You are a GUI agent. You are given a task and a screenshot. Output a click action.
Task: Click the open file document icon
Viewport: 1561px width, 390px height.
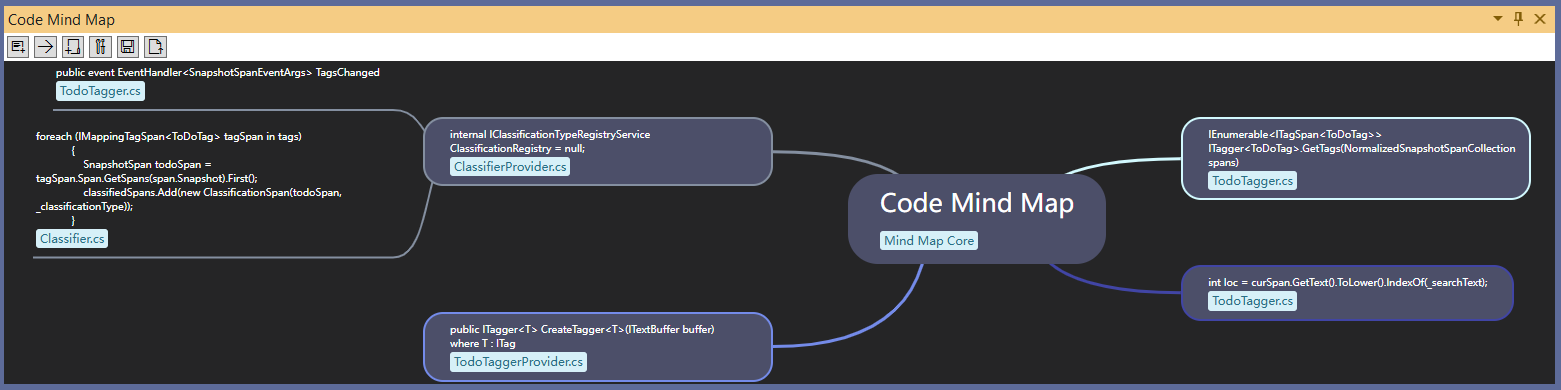(x=155, y=46)
